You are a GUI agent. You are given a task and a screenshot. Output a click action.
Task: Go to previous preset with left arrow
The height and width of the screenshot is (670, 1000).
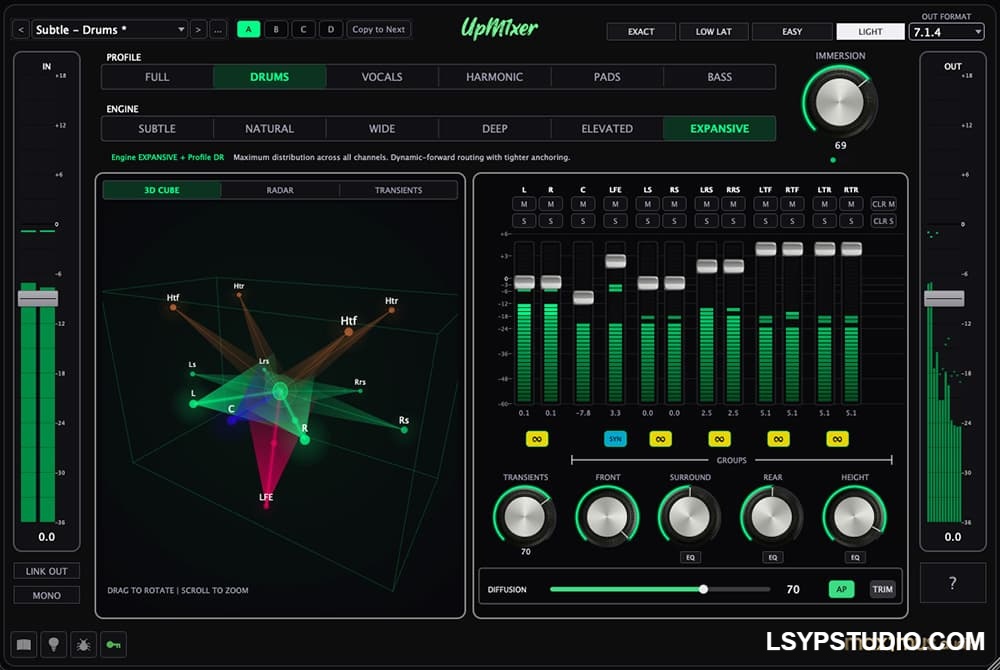click(x=20, y=29)
